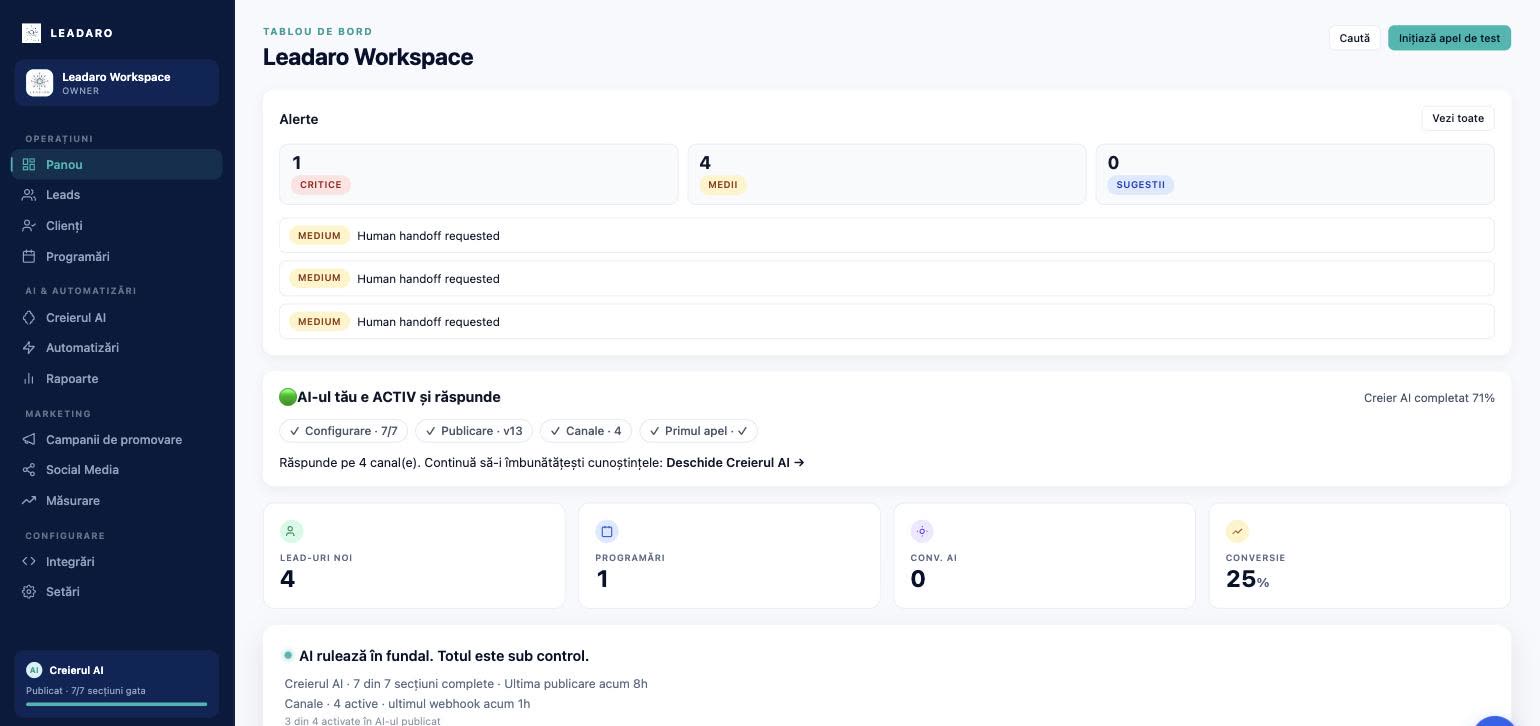The image size is (1540, 726).
Task: Select Automatizări in the sidebar
Action: pyautogui.click(x=117, y=348)
